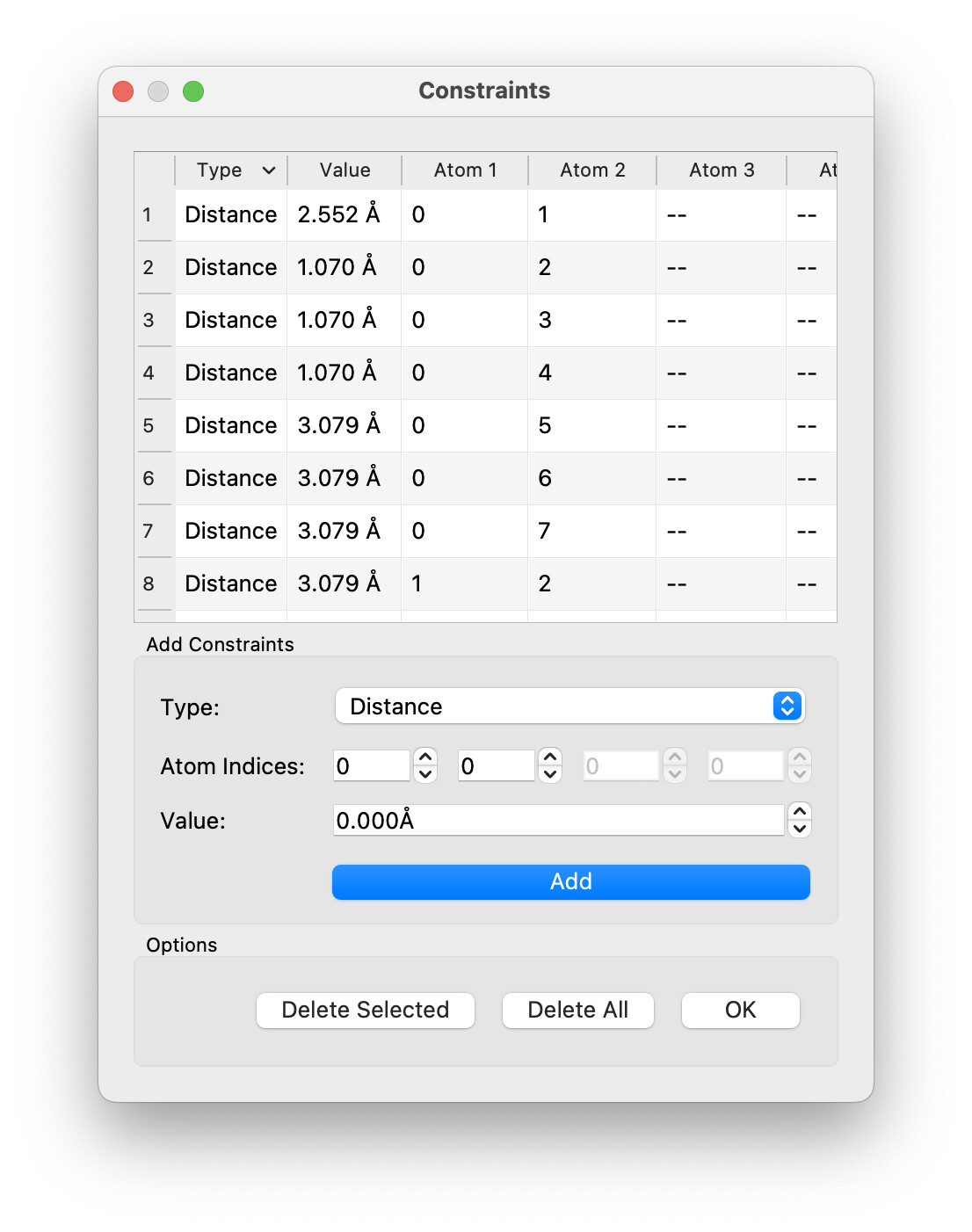Click Atom 3 cell in row 1
Image resolution: width=972 pixels, height=1232 pixels.
(x=722, y=214)
